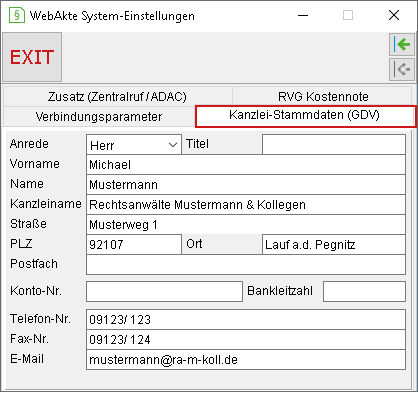Click the Kanzleiname field
This screenshot has height=394, width=418.
[246, 205]
